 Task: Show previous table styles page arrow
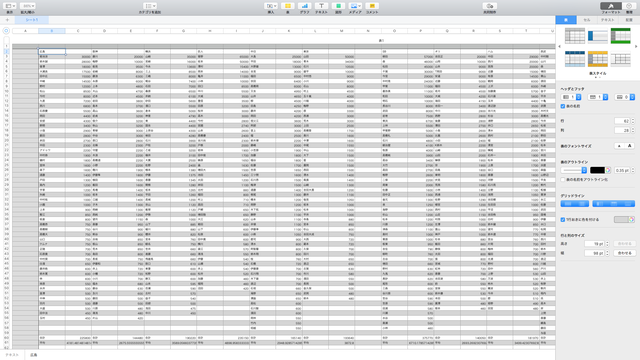pyautogui.click(x=560, y=47)
